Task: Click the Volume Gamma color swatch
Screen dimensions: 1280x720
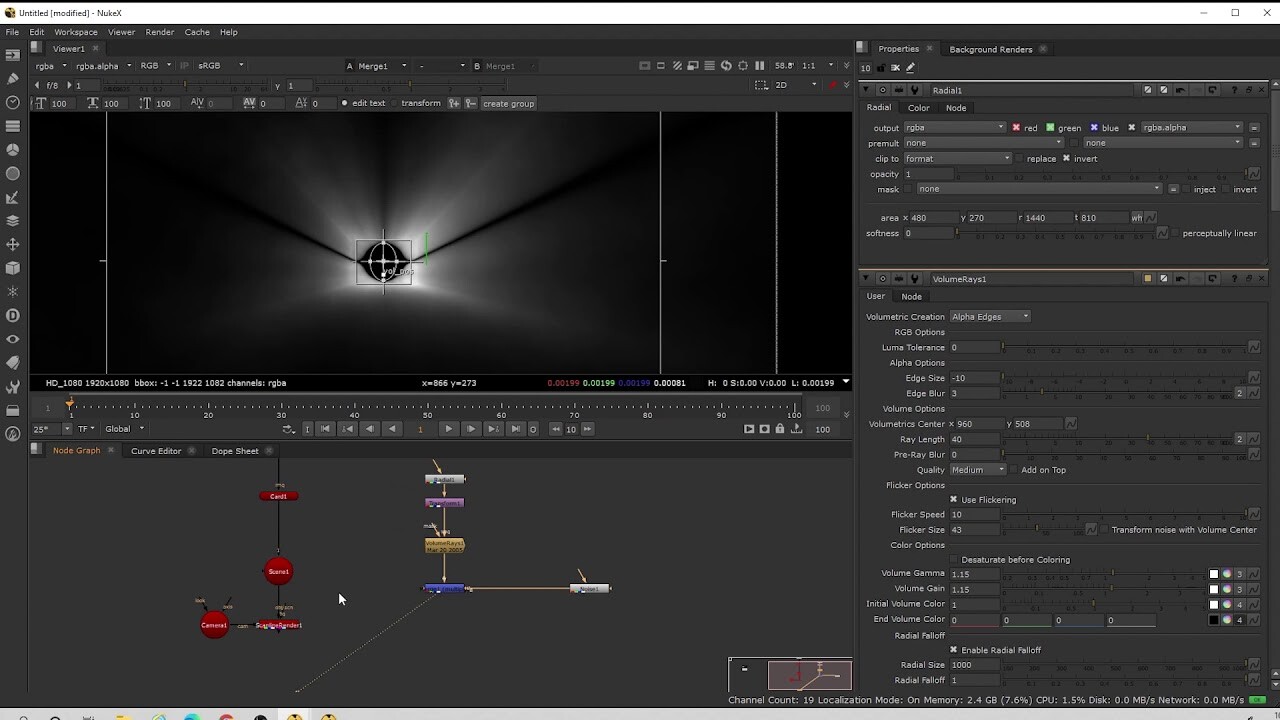Action: [x=1213, y=573]
